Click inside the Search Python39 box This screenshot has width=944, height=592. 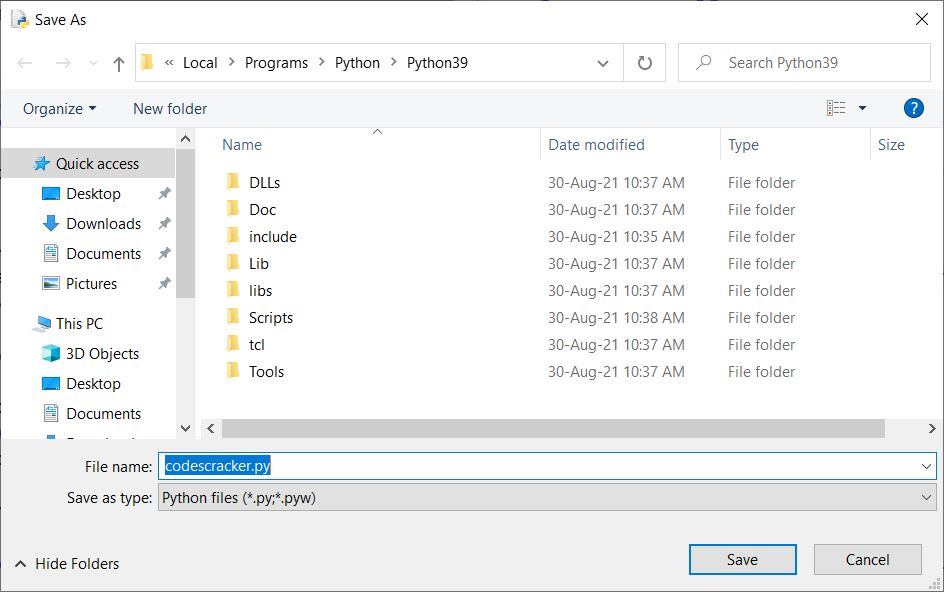click(x=803, y=62)
